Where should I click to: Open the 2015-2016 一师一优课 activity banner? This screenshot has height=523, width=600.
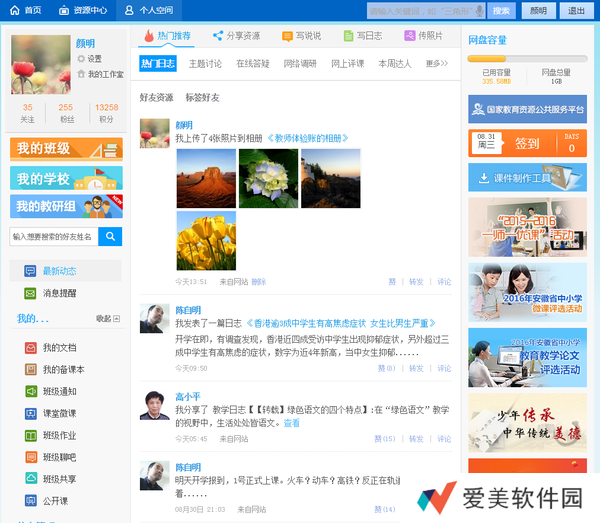(527, 227)
